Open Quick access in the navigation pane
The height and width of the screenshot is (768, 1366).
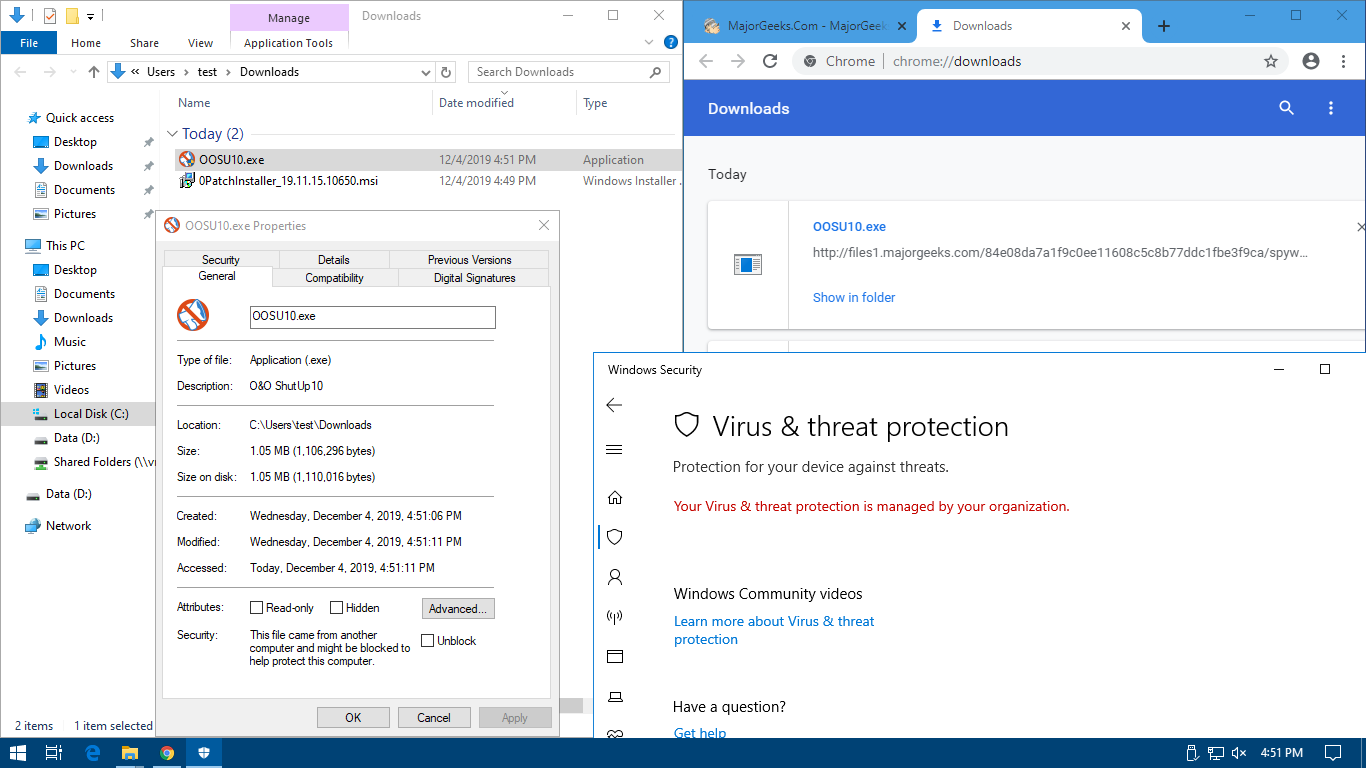(80, 118)
